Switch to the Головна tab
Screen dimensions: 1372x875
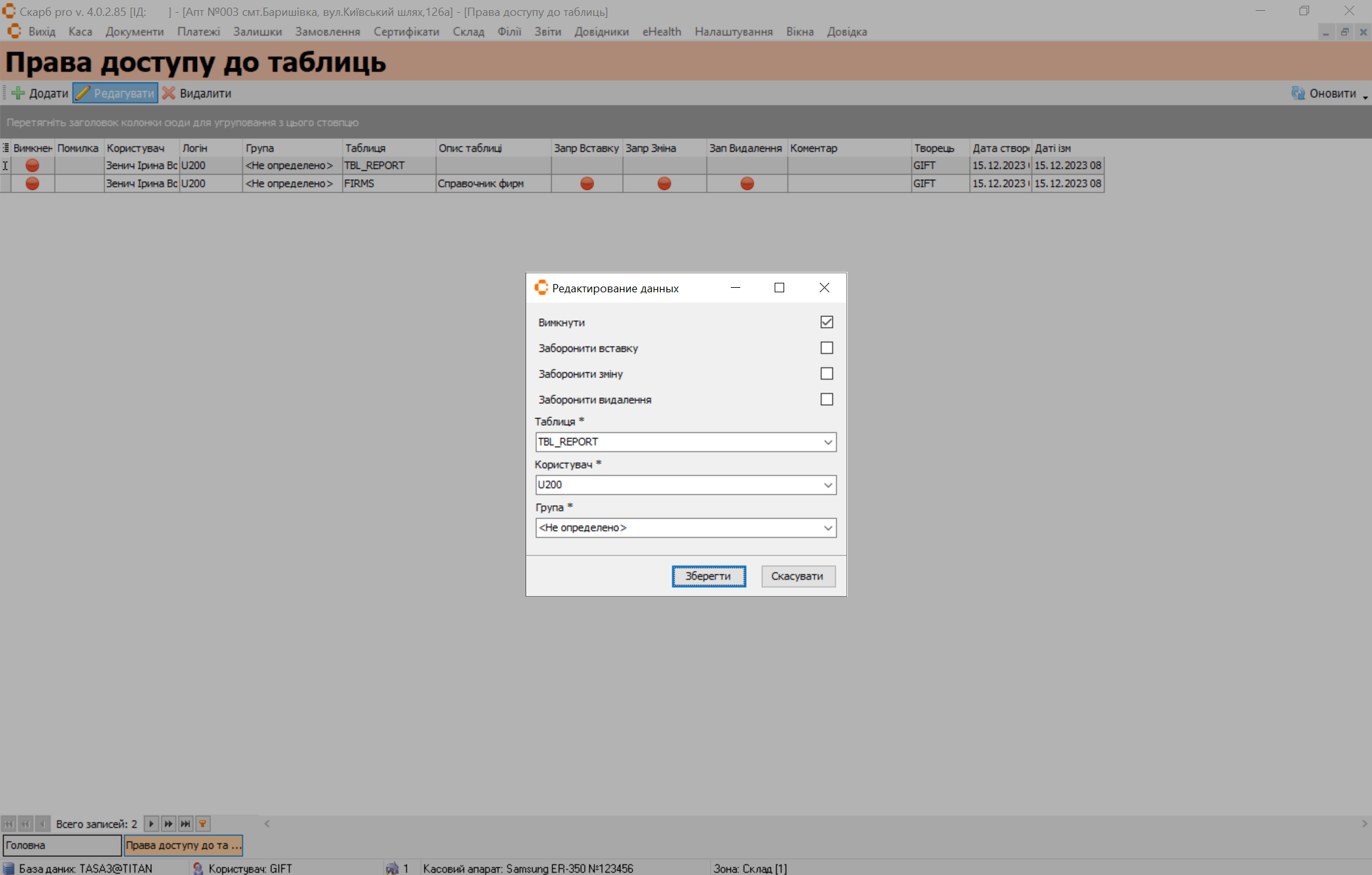point(62,846)
